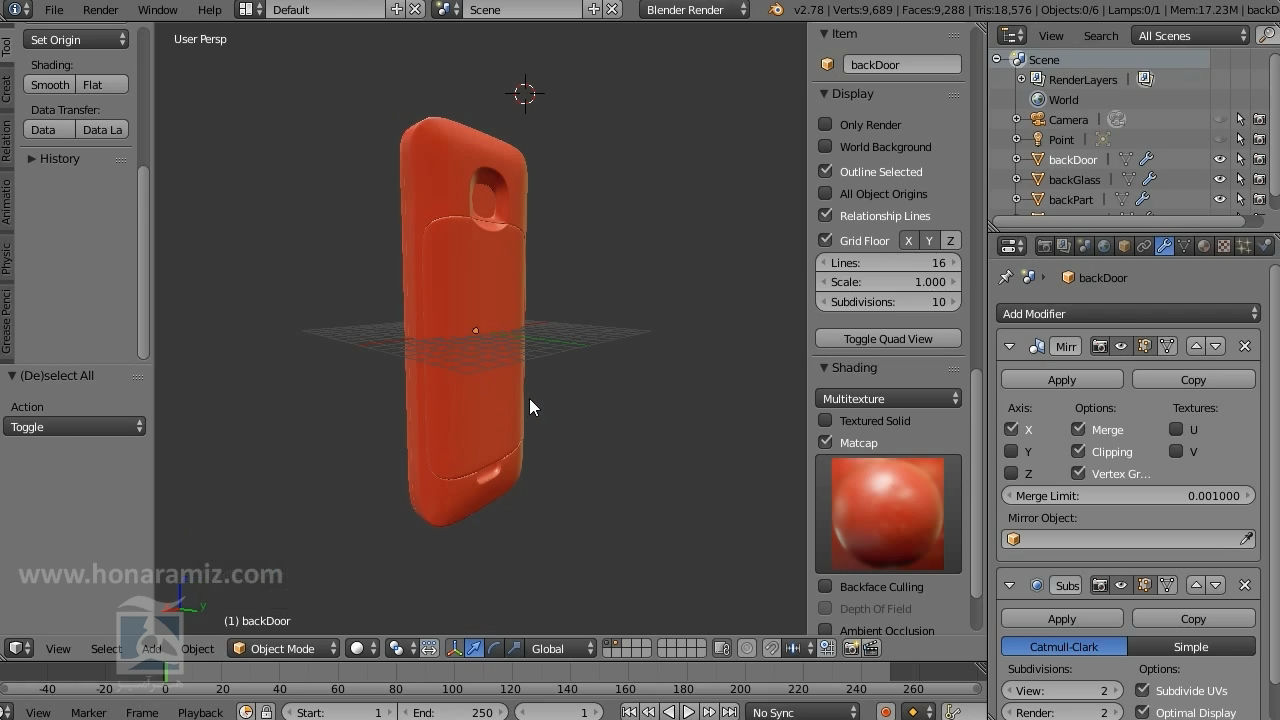Open the Object properties tab

[x=1124, y=246]
